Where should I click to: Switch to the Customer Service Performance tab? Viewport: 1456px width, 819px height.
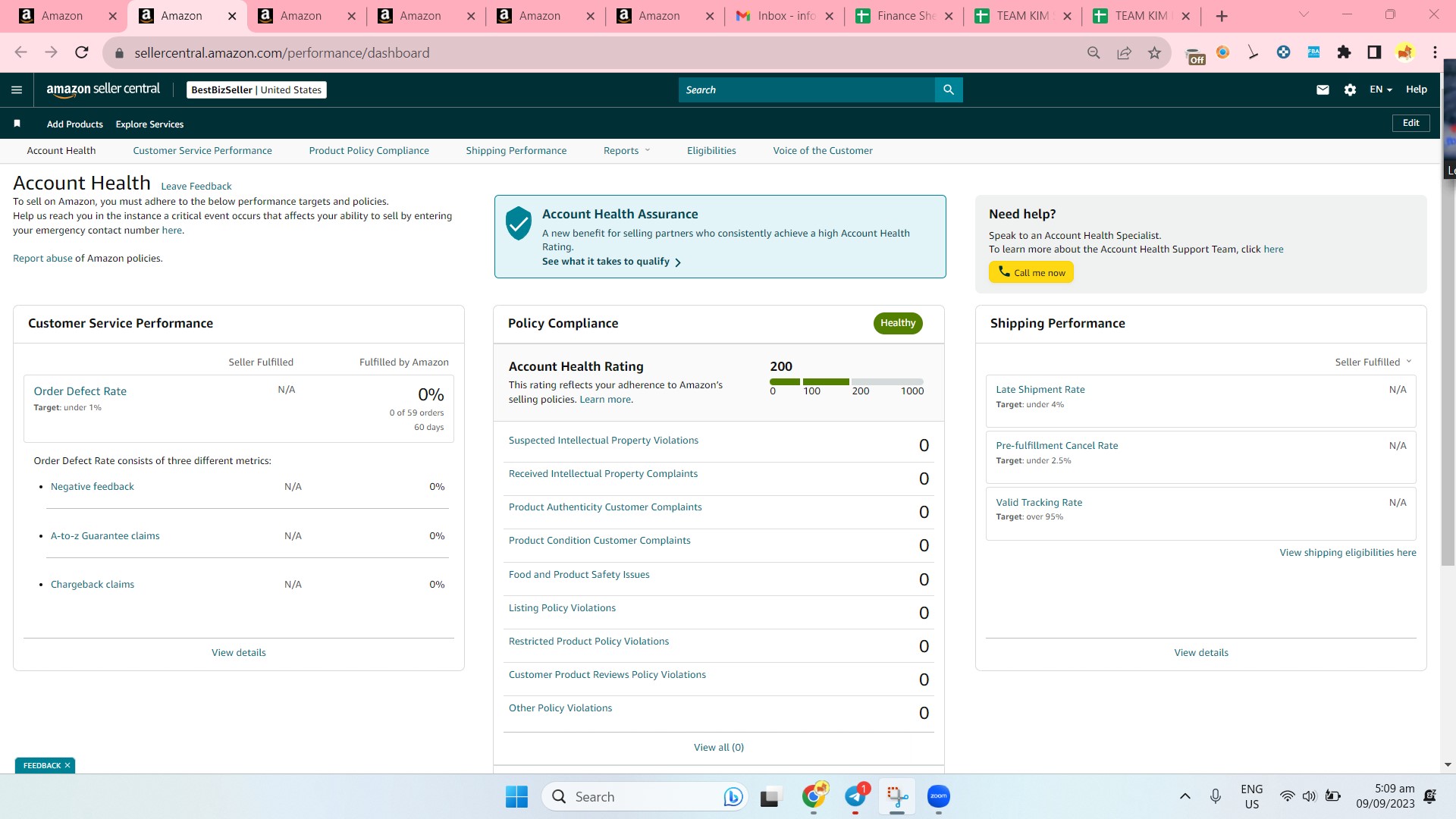point(202,150)
